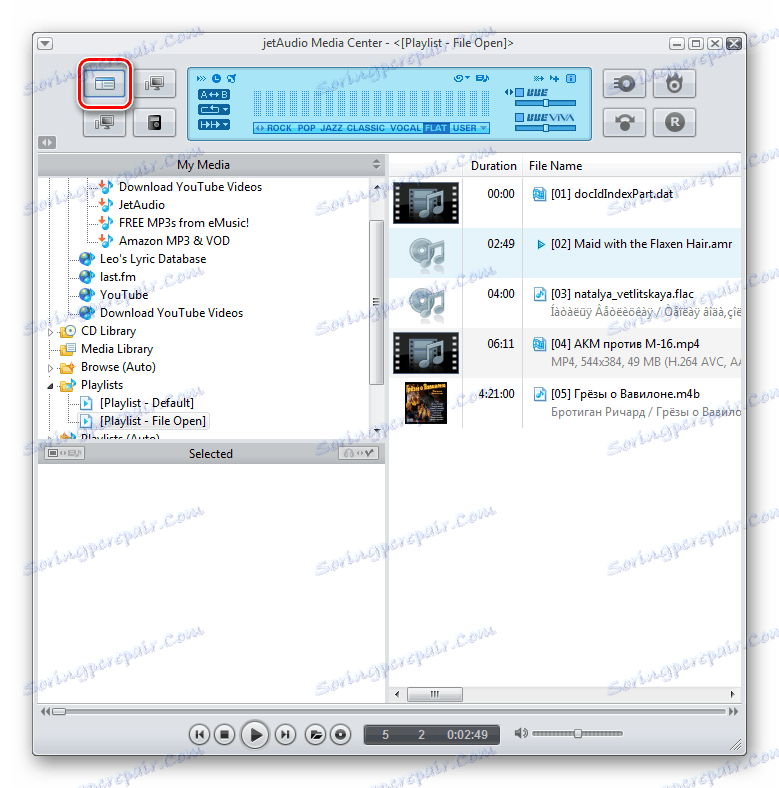Enable the BBE ViVA checkbox

click(x=520, y=118)
